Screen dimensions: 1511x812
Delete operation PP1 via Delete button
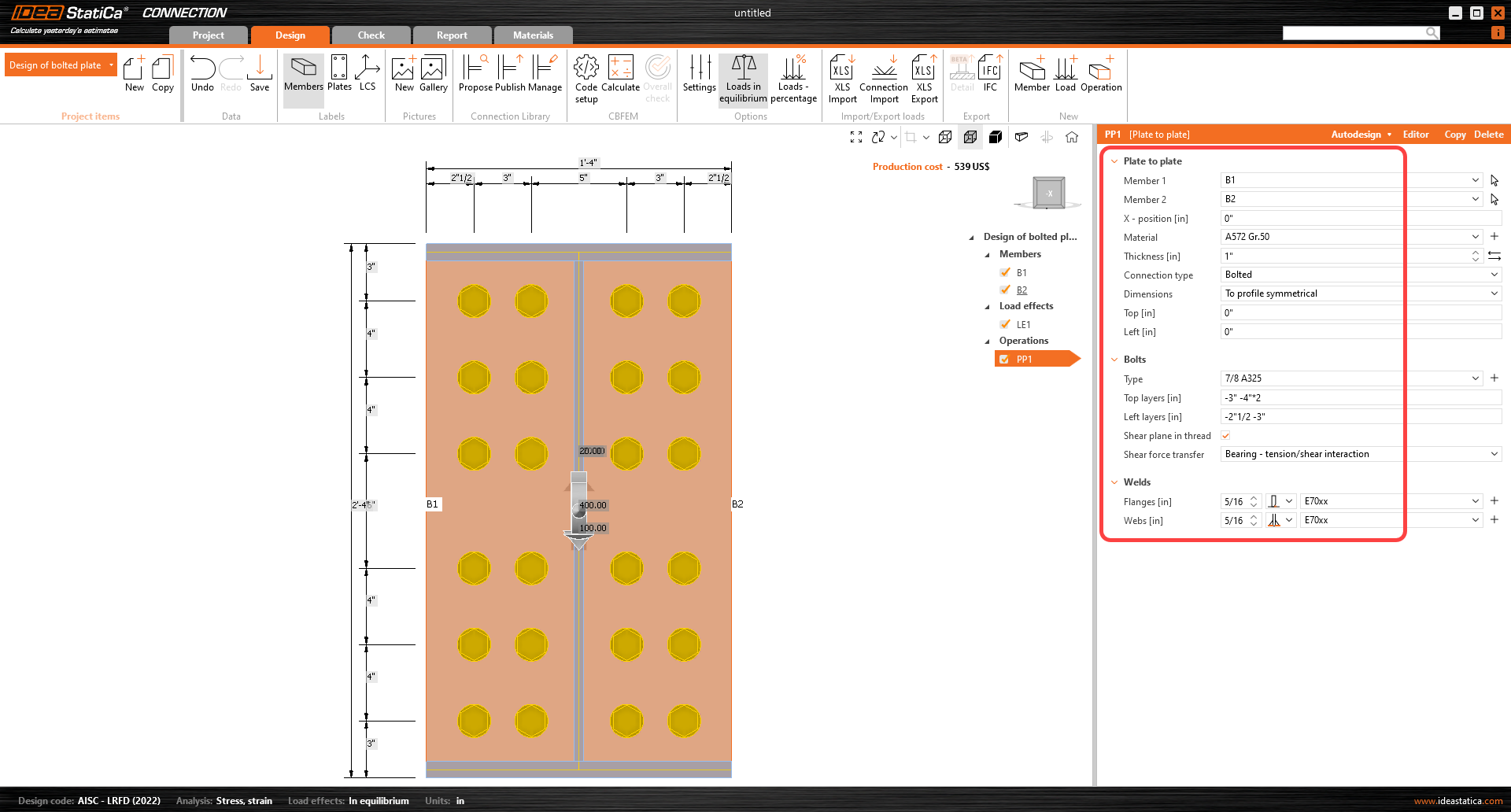tap(1487, 134)
